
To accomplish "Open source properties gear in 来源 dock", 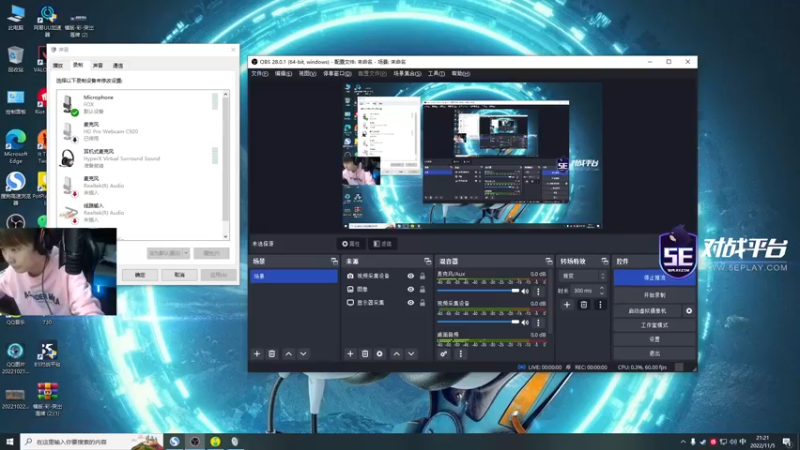I will [380, 354].
